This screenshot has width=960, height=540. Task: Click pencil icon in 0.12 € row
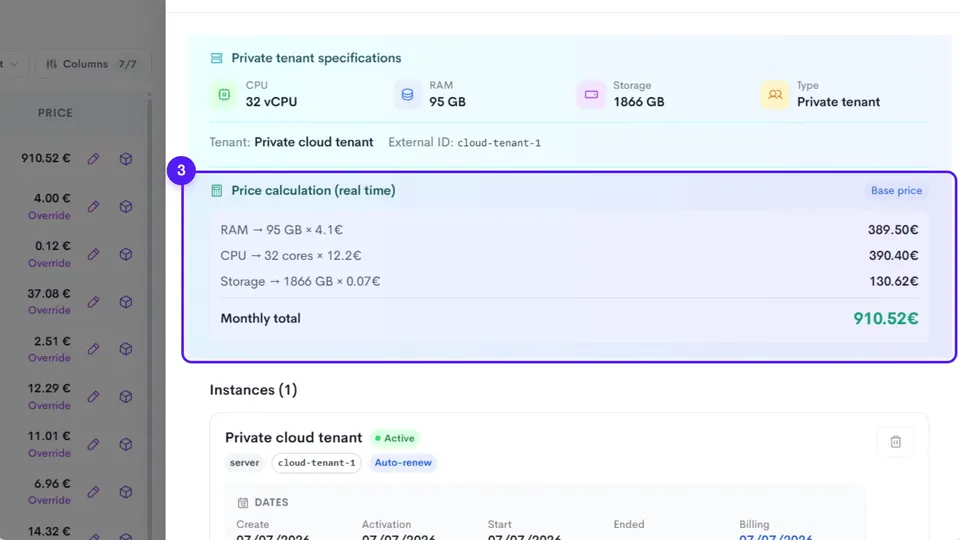tap(93, 254)
